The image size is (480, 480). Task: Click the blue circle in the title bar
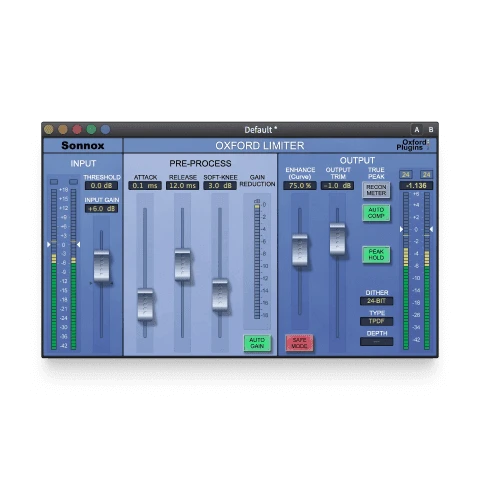click(x=105, y=129)
